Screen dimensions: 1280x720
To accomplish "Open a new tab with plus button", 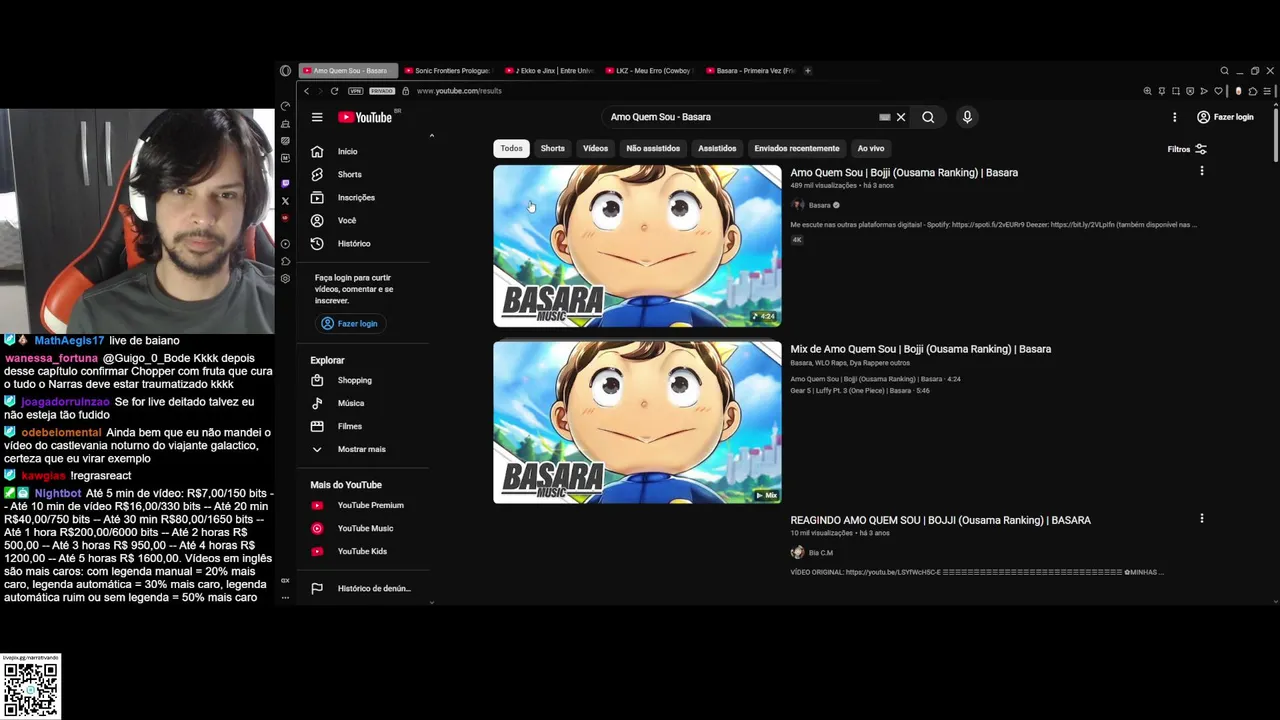I will click(808, 71).
